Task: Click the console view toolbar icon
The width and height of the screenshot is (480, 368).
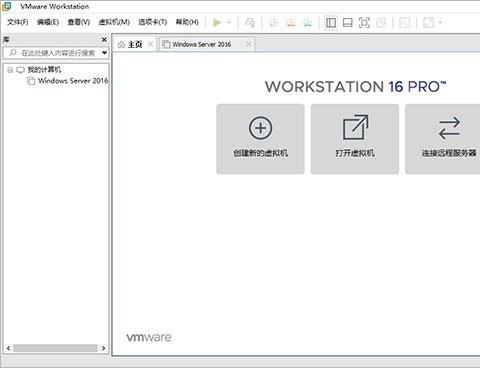Action: pyautogui.click(x=404, y=23)
